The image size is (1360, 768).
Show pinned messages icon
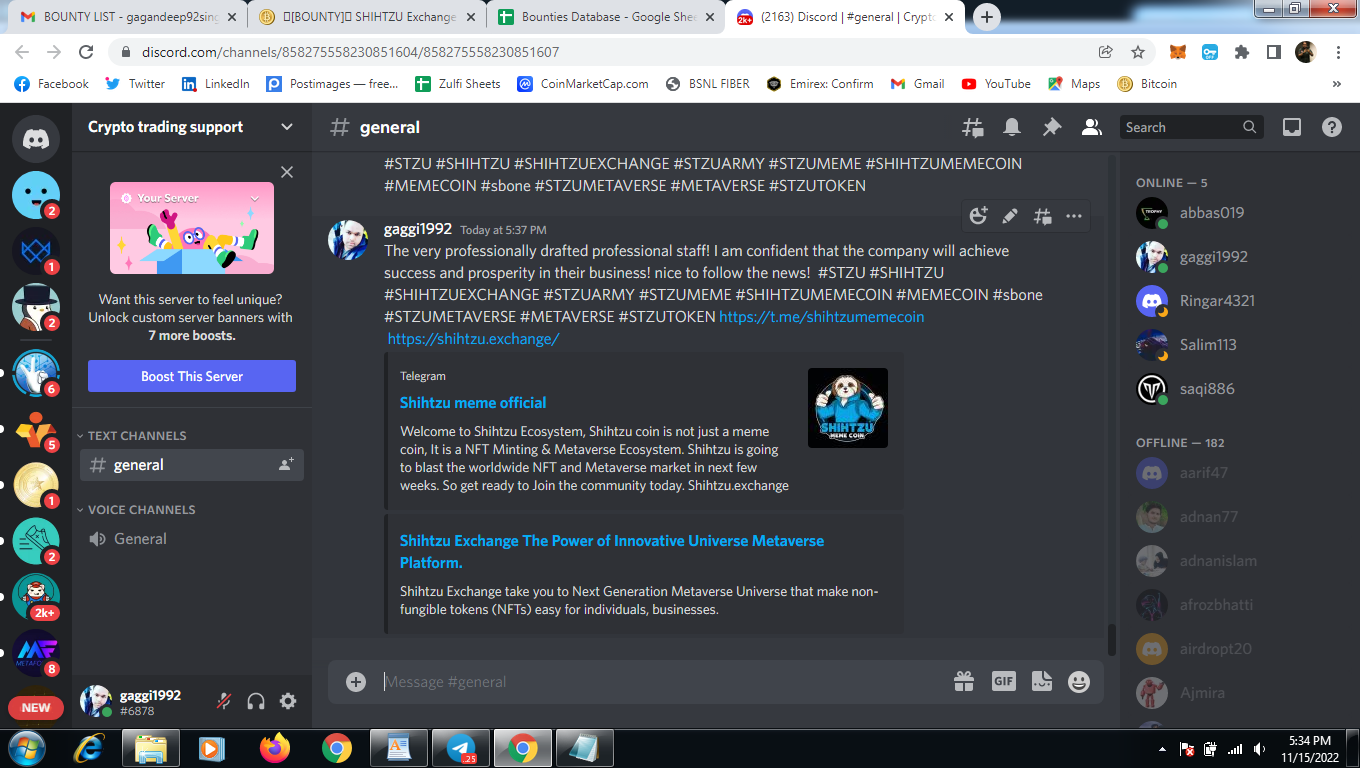pos(1052,127)
